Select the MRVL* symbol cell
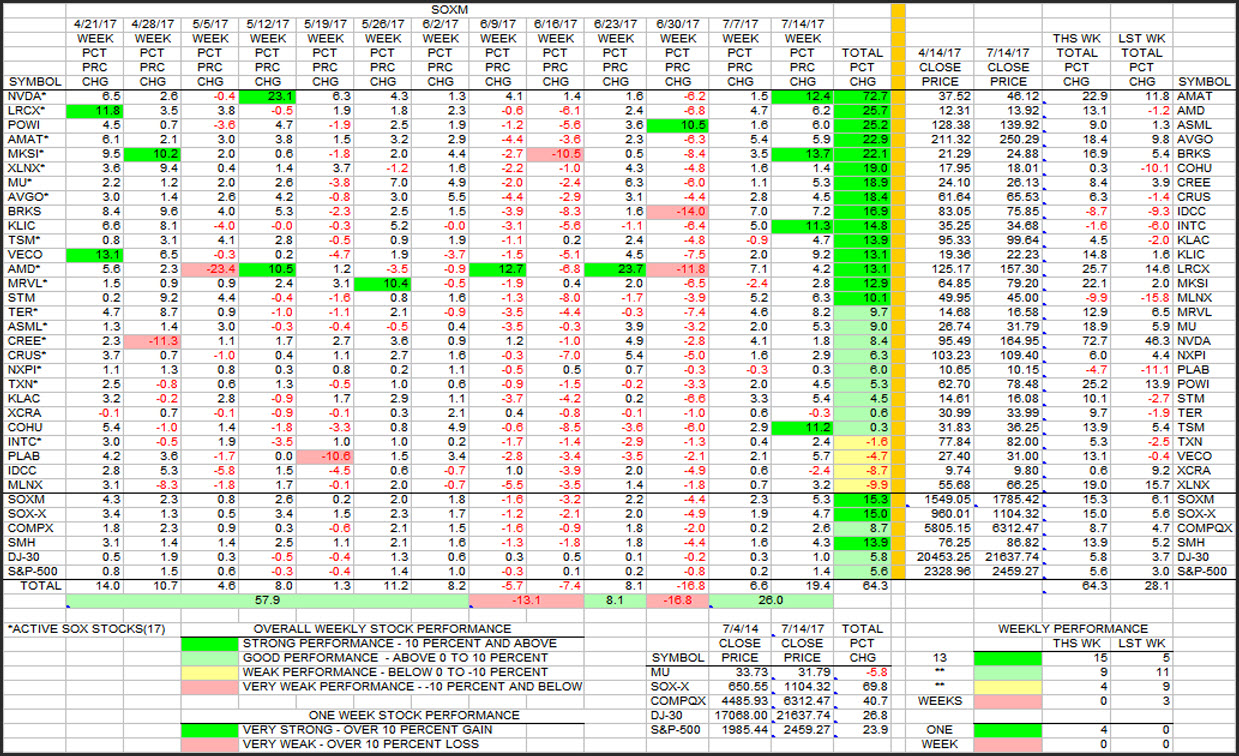The image size is (1239, 756). tap(35, 285)
